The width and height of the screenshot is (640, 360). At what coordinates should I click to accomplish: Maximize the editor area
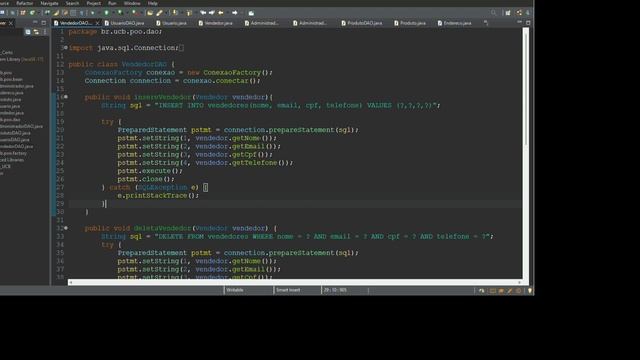[x=528, y=23]
